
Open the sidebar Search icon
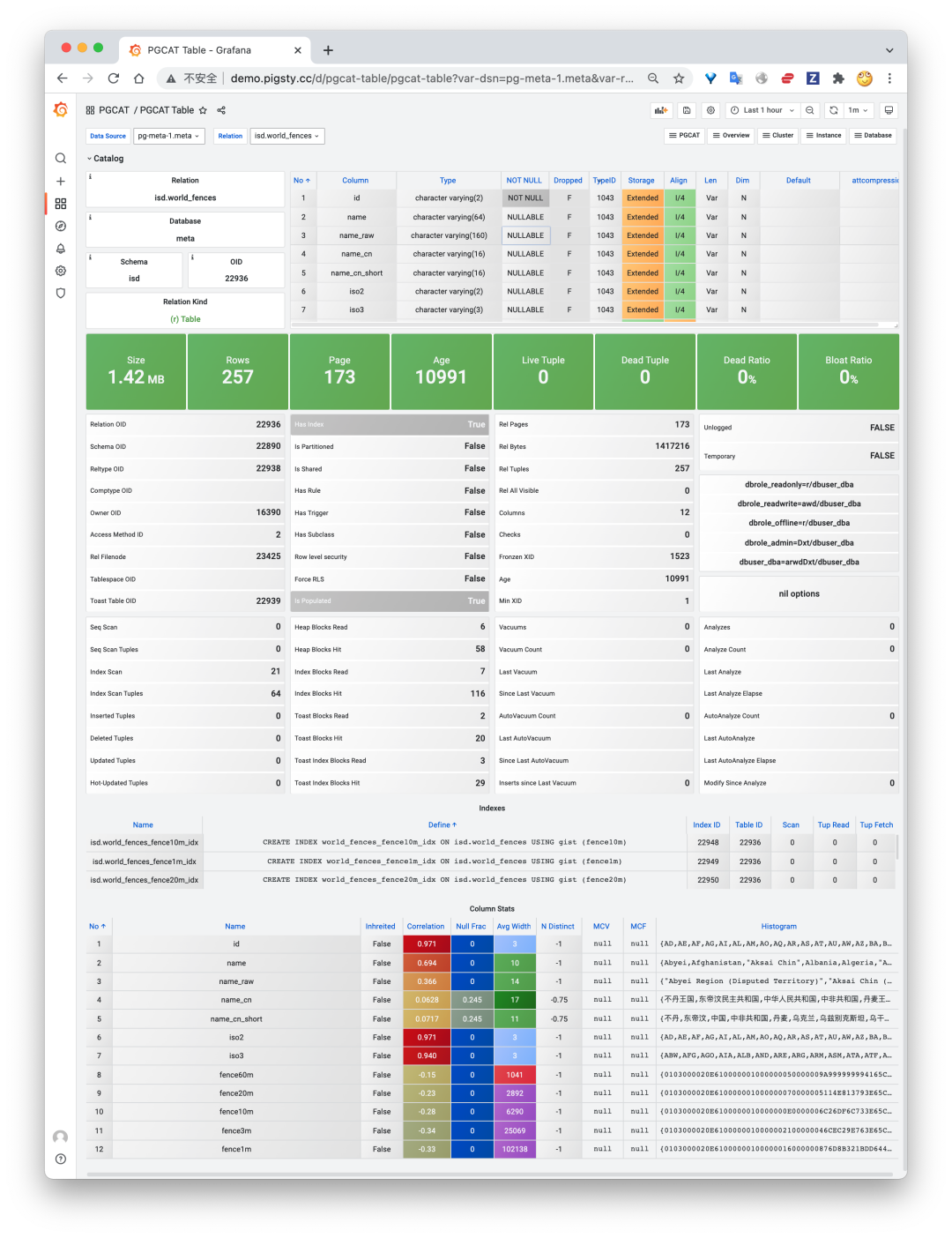click(60, 159)
